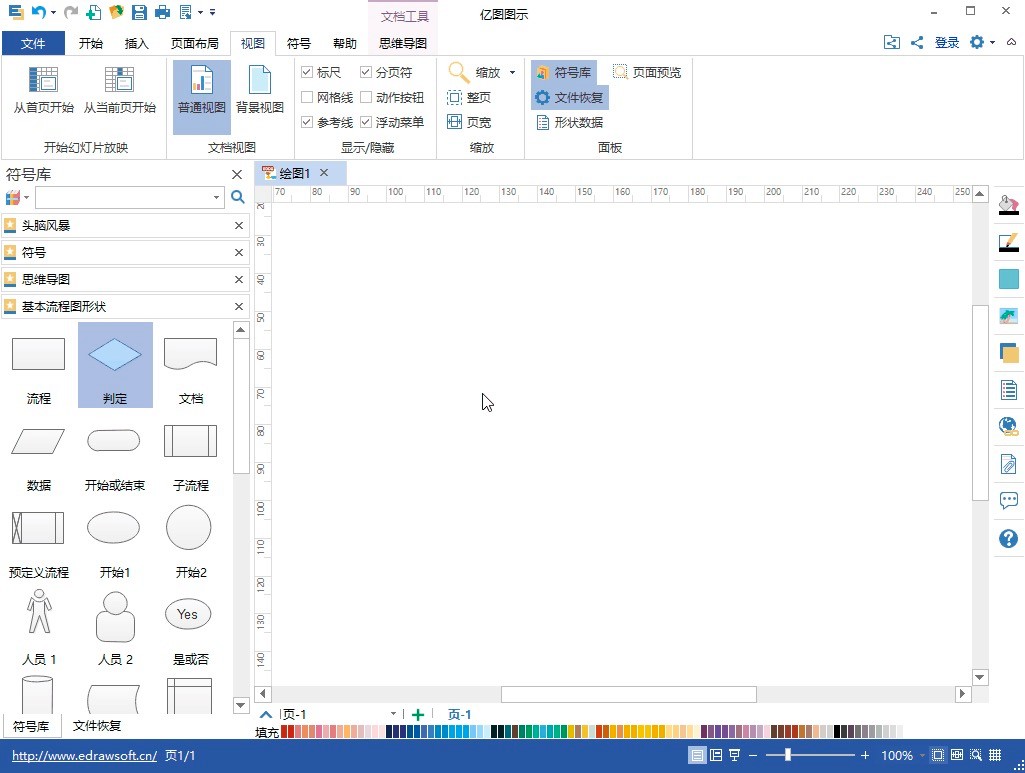Switch to the 页面布局 ribbon tab
1025x773 pixels.
coord(194,44)
